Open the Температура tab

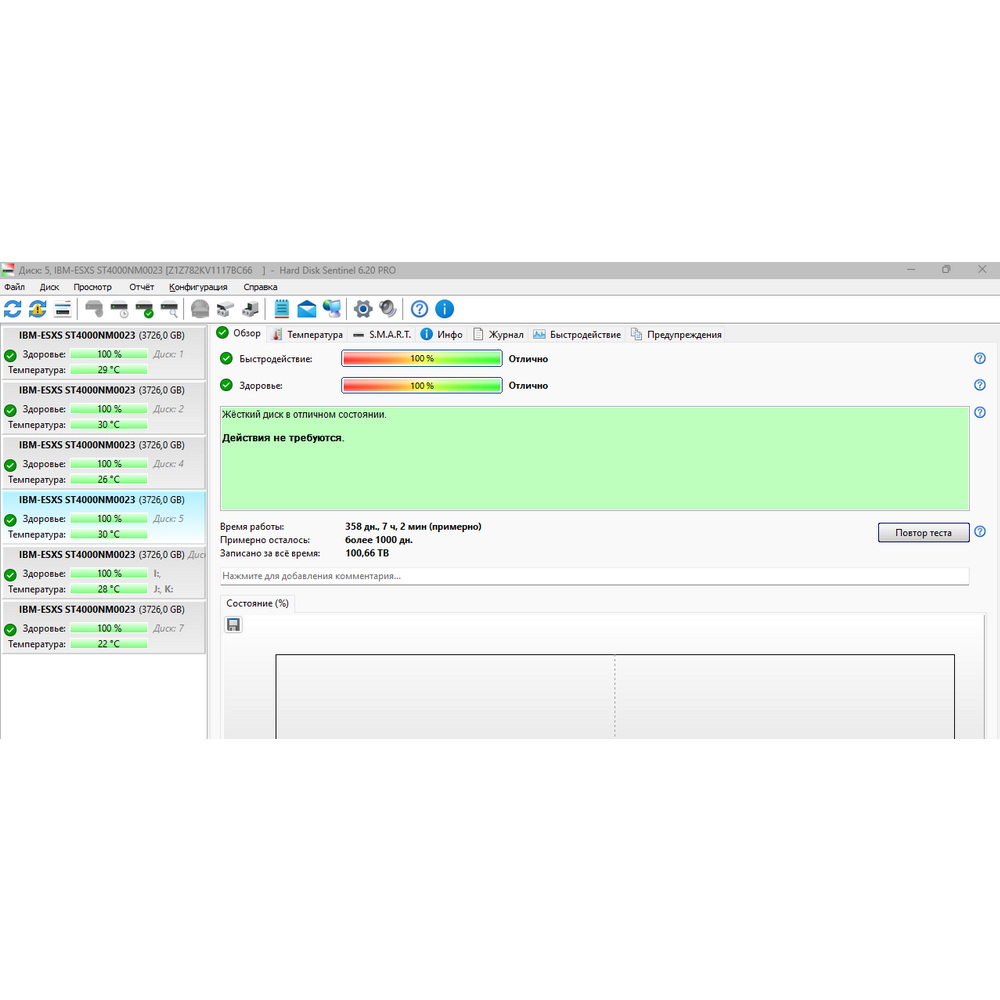(x=308, y=334)
